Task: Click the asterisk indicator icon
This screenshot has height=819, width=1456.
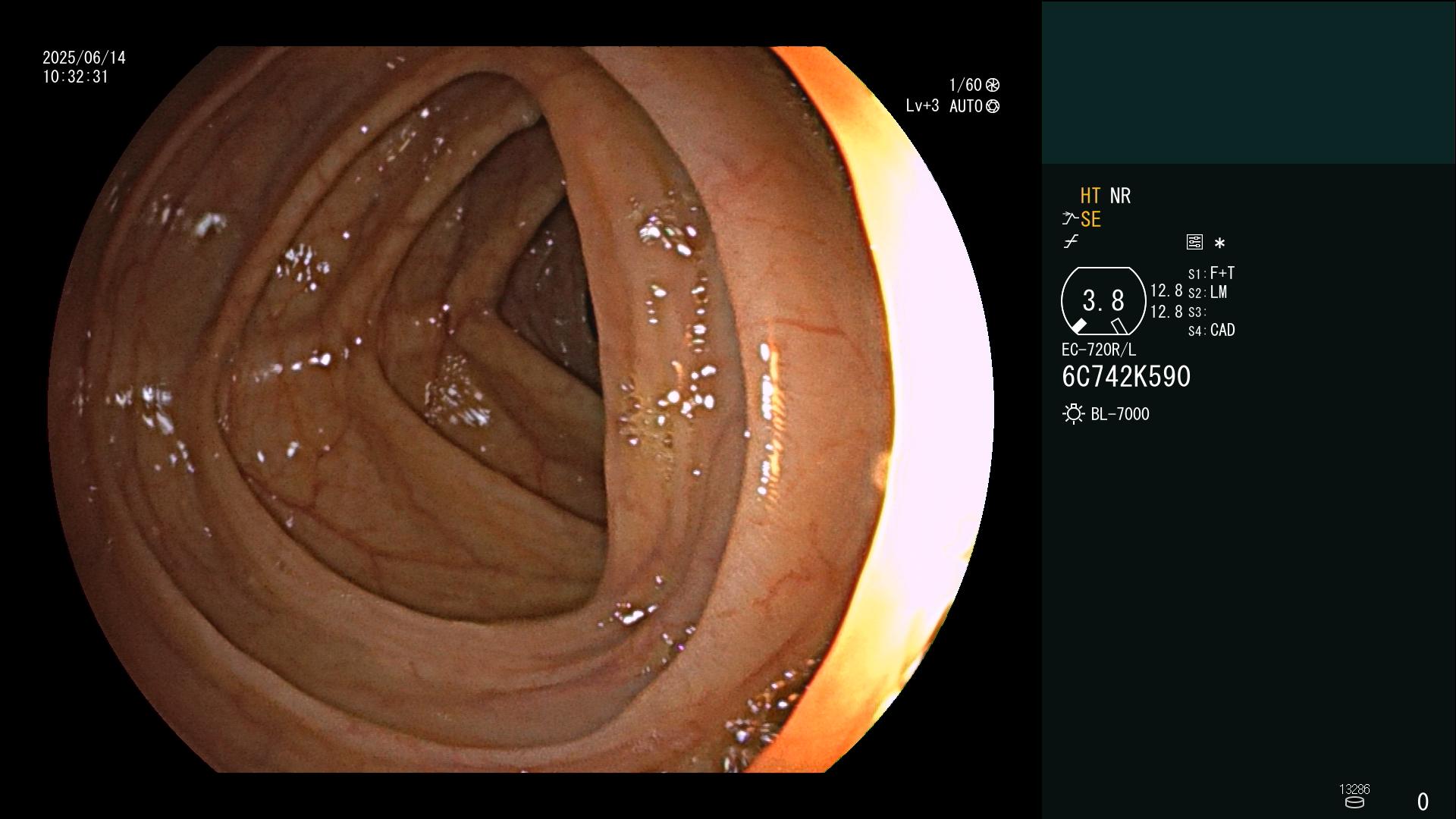Action: point(1219,243)
